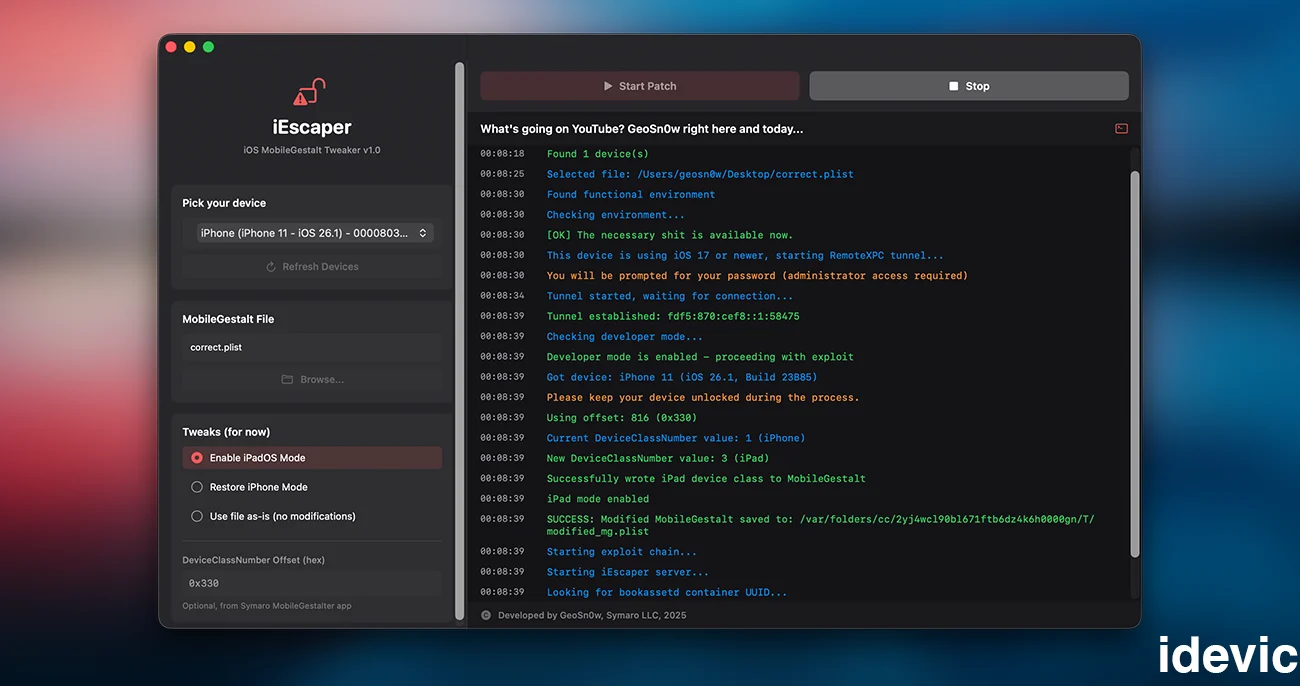Image resolution: width=1300 pixels, height=686 pixels.
Task: Click the square stop icon
Action: (x=954, y=86)
